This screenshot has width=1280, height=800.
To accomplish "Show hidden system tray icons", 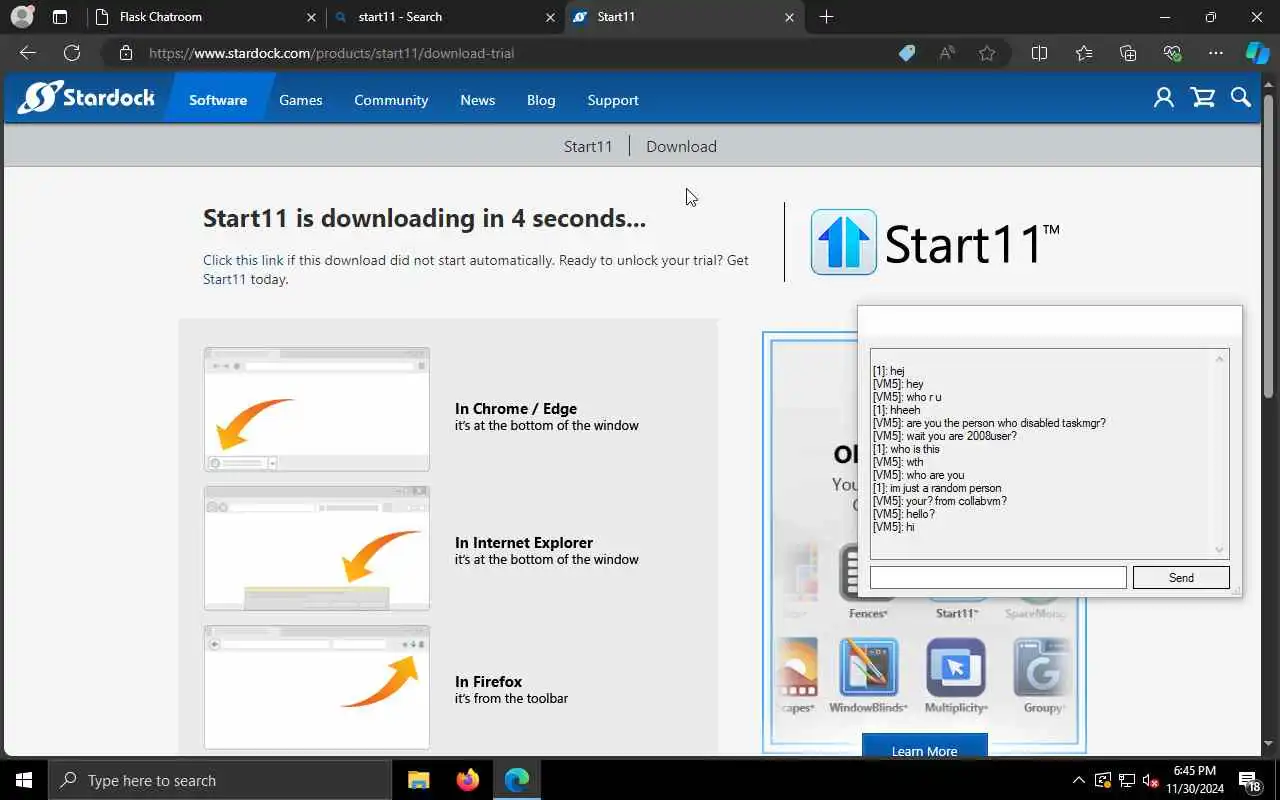I will tap(1078, 780).
